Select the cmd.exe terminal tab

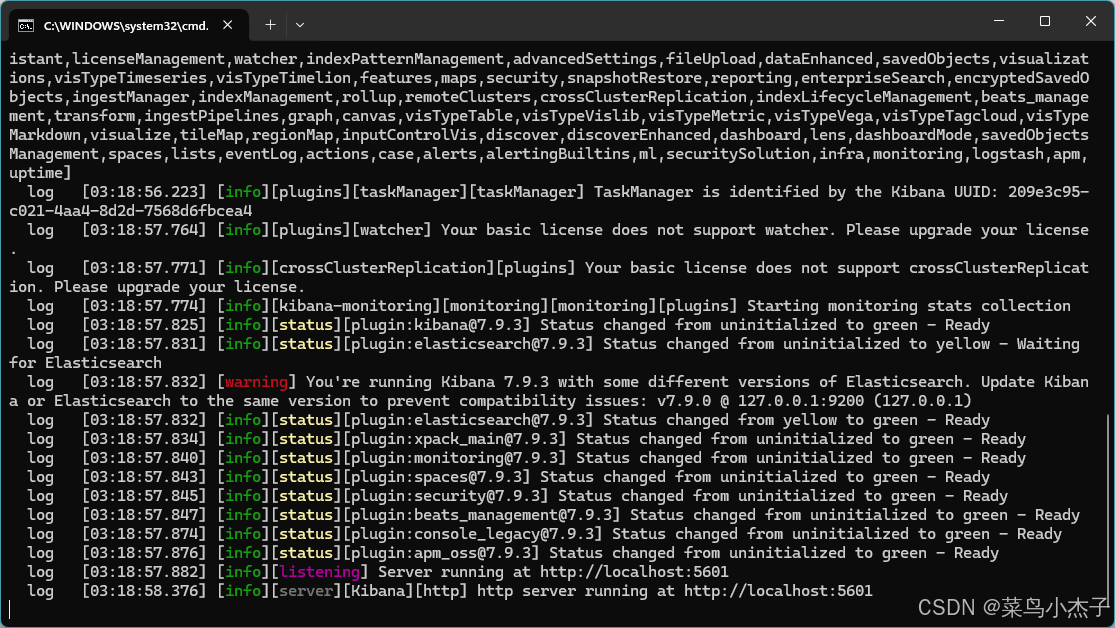tap(128, 25)
